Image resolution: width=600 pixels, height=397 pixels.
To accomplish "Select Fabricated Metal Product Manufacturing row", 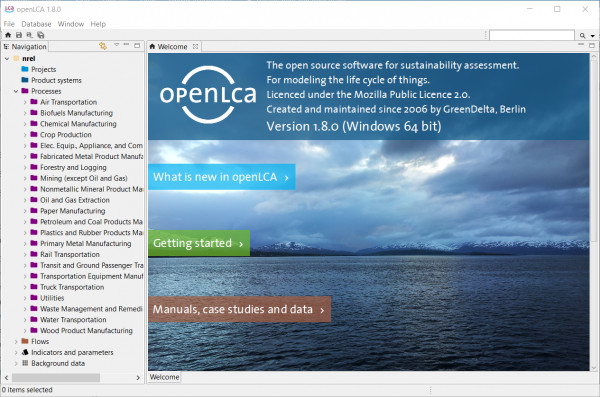I will coord(91,157).
